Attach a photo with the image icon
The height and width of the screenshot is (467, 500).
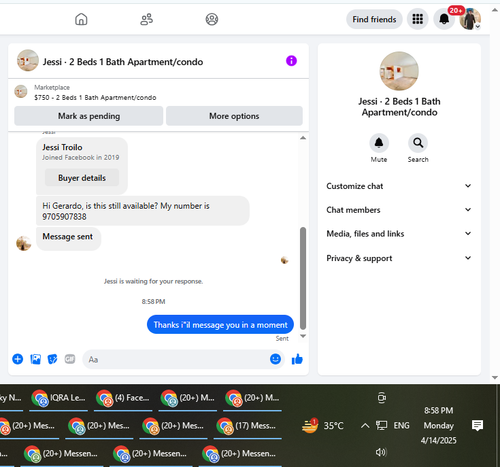click(35, 359)
